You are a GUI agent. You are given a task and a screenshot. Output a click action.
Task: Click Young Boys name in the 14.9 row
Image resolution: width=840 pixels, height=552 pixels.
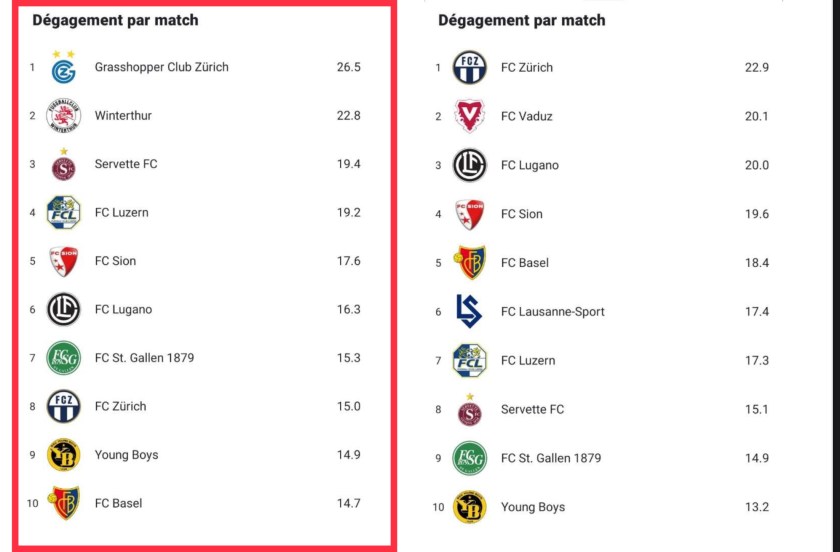tap(126, 455)
